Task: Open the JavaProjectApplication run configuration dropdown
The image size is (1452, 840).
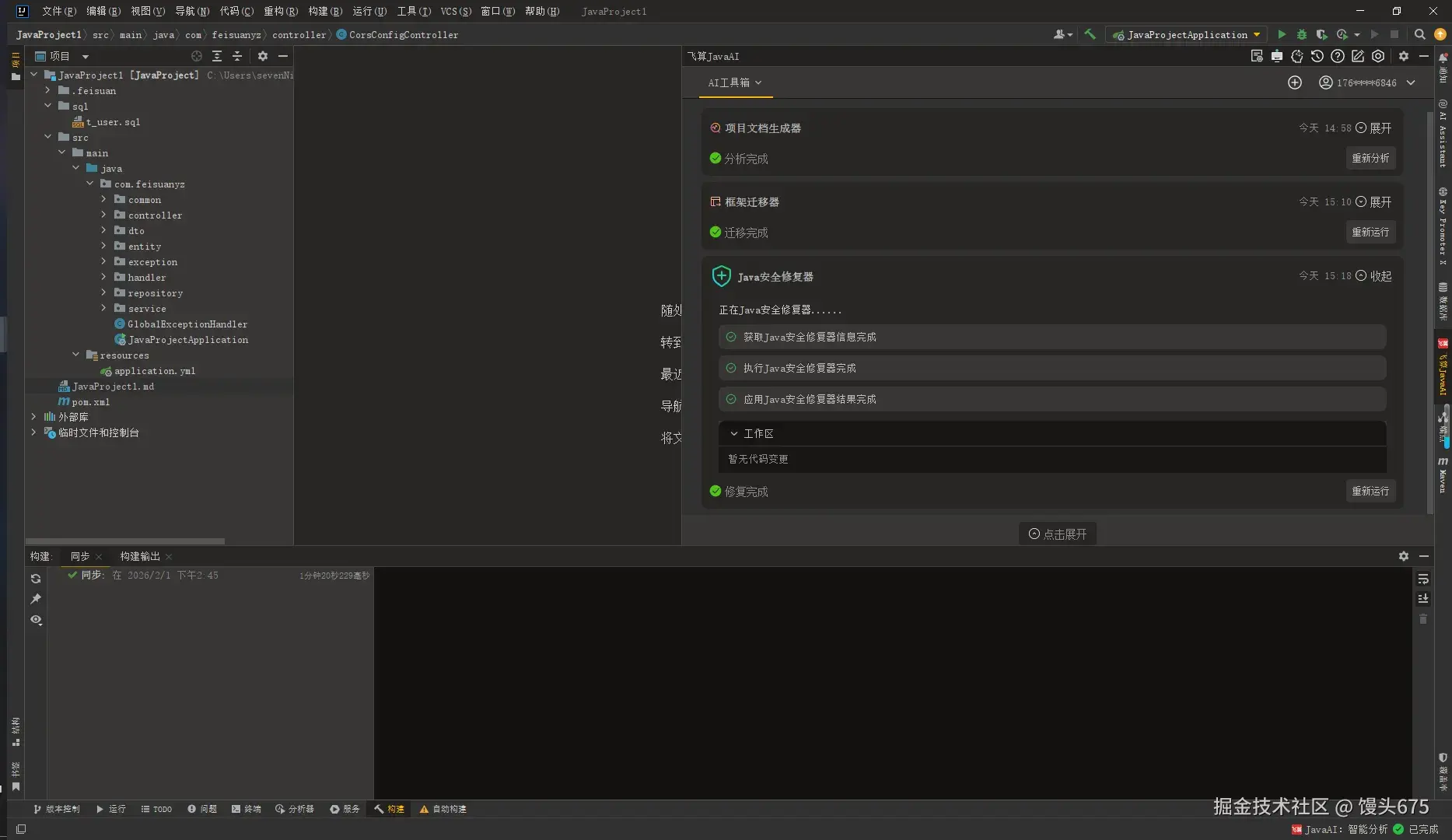Action: (x=1185, y=34)
